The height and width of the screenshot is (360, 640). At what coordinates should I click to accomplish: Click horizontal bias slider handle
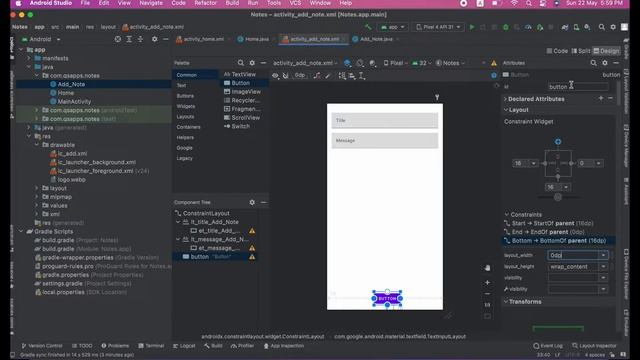point(558,197)
